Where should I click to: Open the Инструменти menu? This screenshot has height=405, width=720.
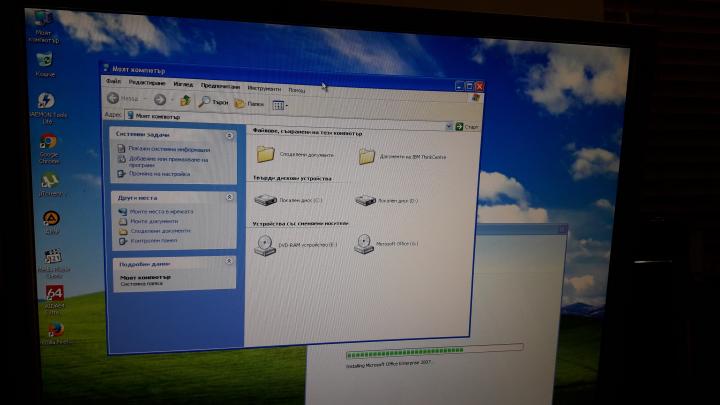tap(264, 88)
